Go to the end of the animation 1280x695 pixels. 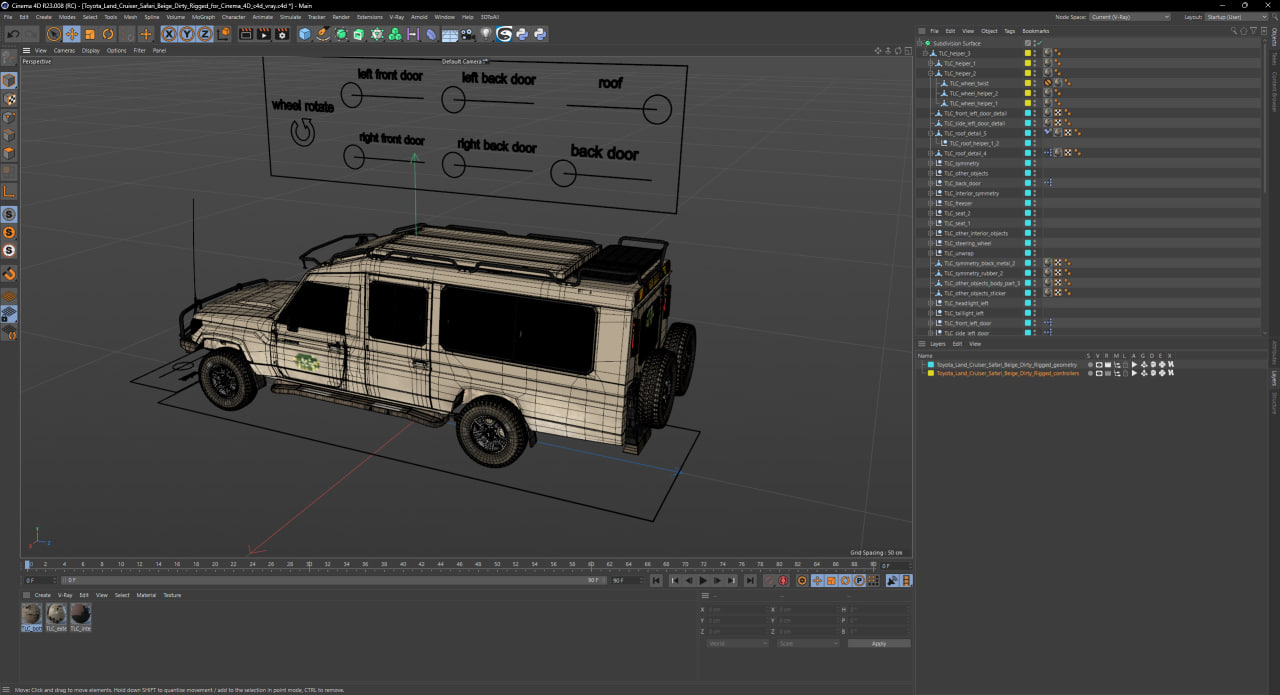[750, 580]
